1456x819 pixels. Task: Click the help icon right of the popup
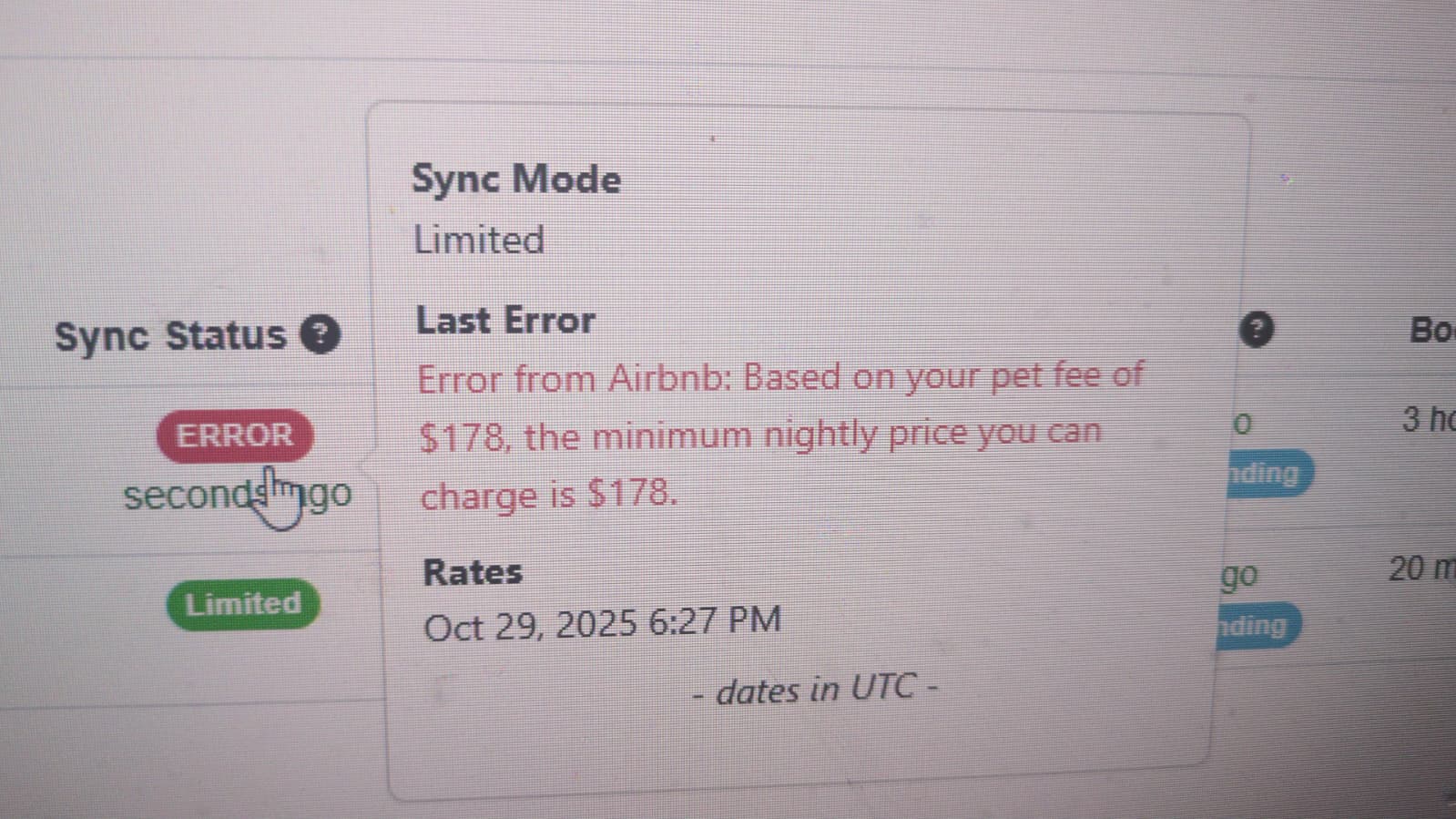1256,329
